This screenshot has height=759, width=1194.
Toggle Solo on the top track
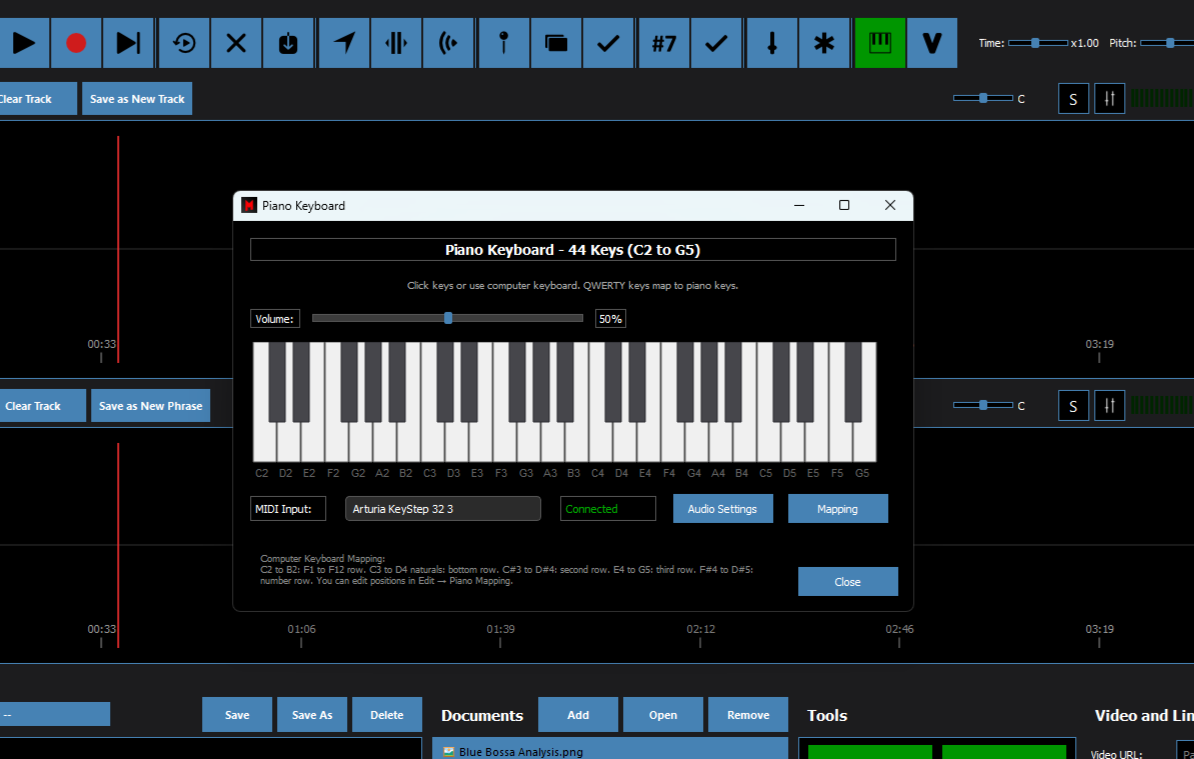(1073, 98)
